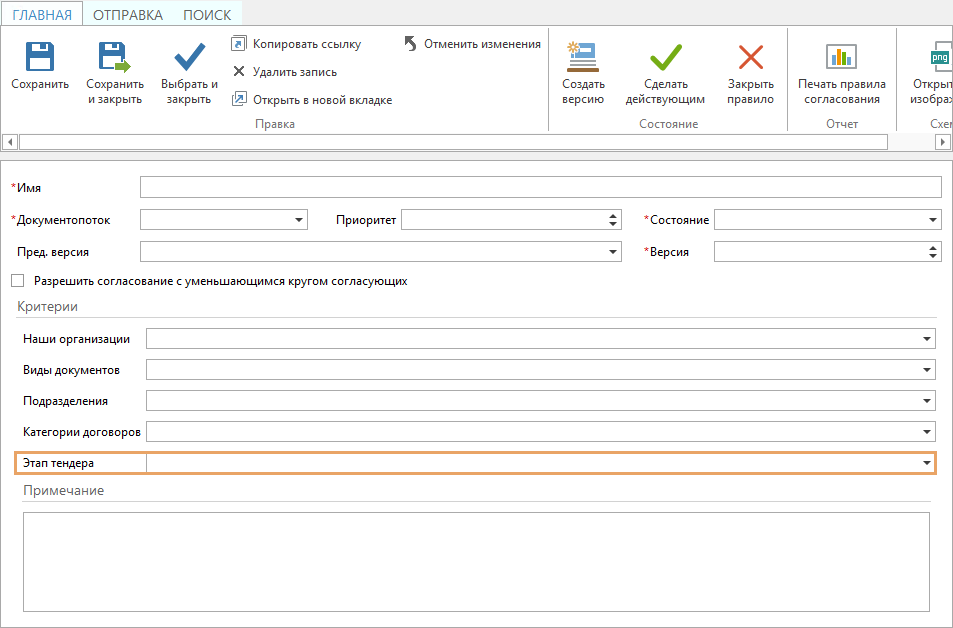953x628 pixels.
Task: Click the Create version icon
Action: (582, 57)
